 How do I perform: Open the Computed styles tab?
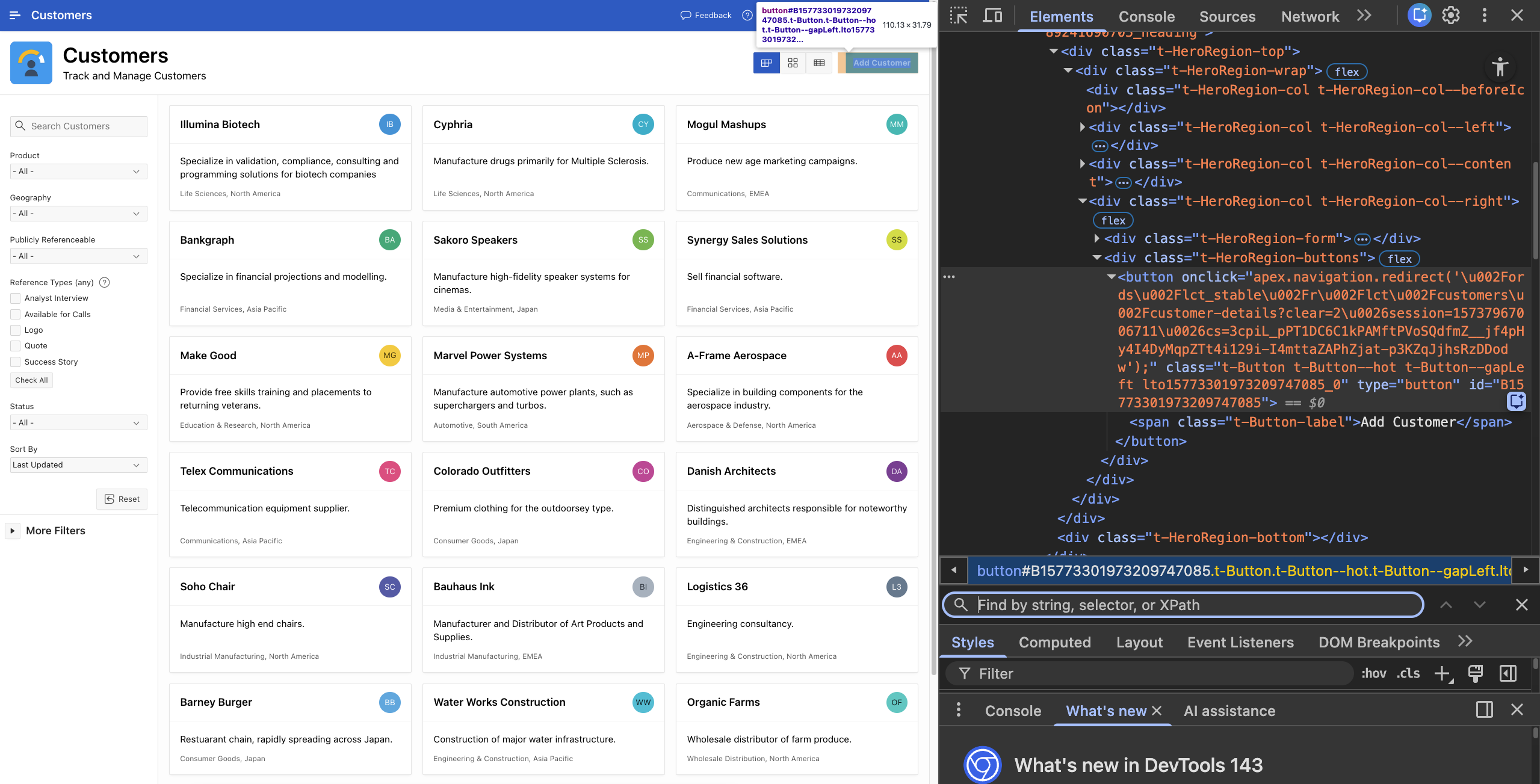point(1054,642)
